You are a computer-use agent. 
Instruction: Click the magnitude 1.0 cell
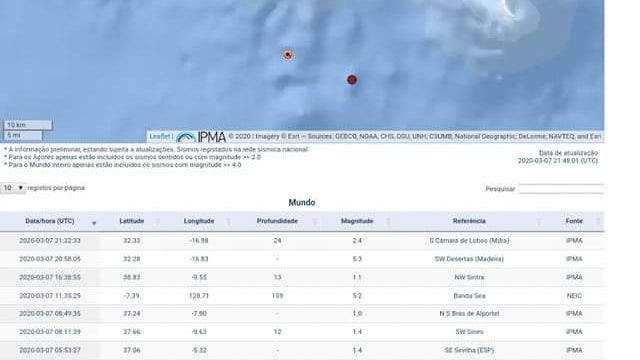tap(357, 313)
